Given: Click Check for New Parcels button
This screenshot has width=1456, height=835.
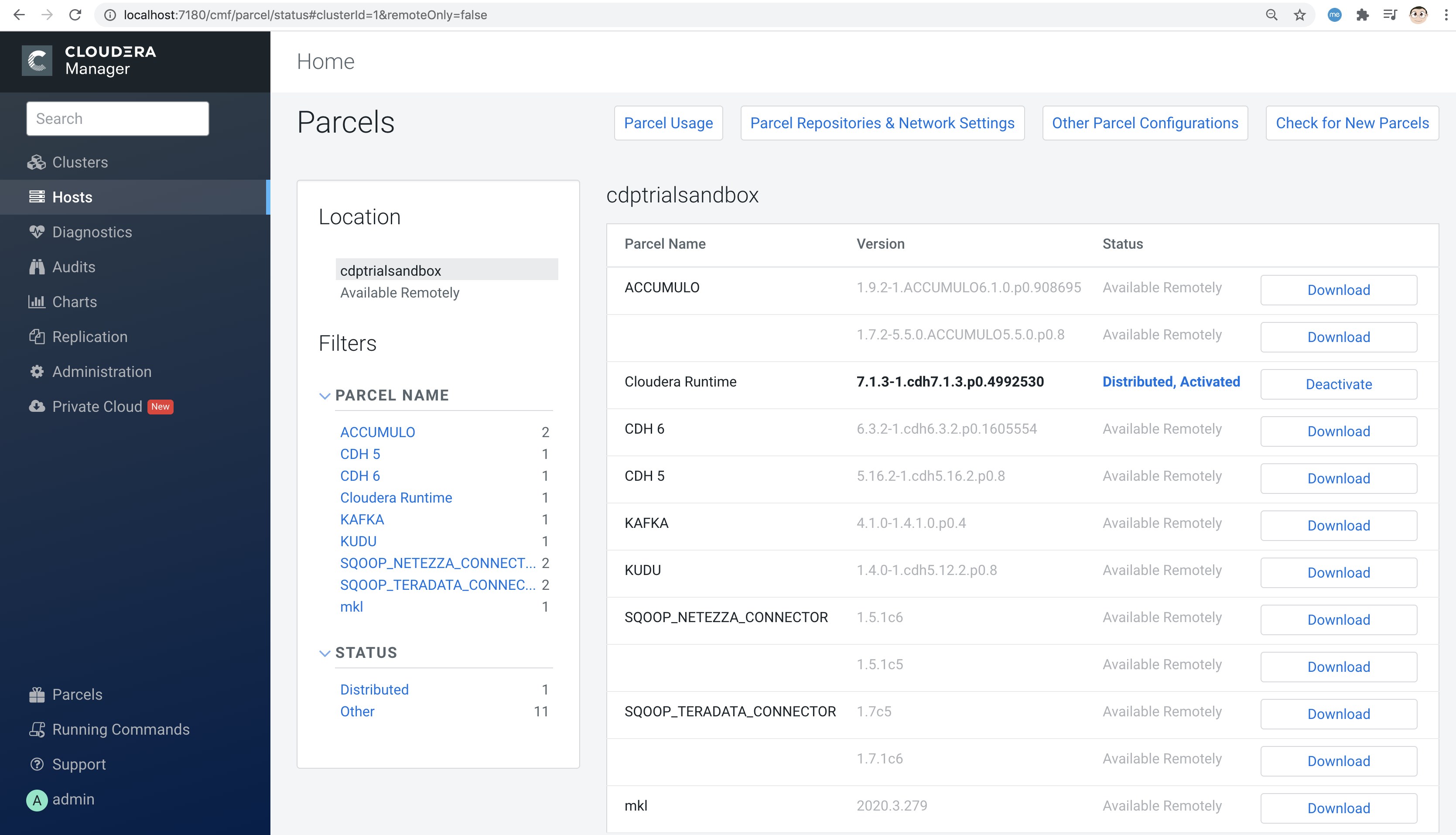Looking at the screenshot, I should pos(1352,123).
